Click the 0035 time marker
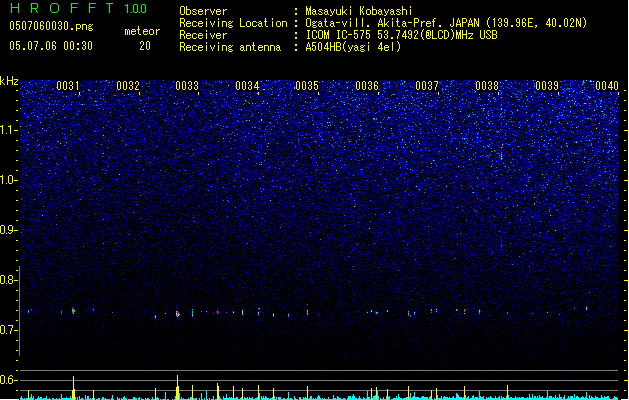This screenshot has height=400, width=629. 307,85
